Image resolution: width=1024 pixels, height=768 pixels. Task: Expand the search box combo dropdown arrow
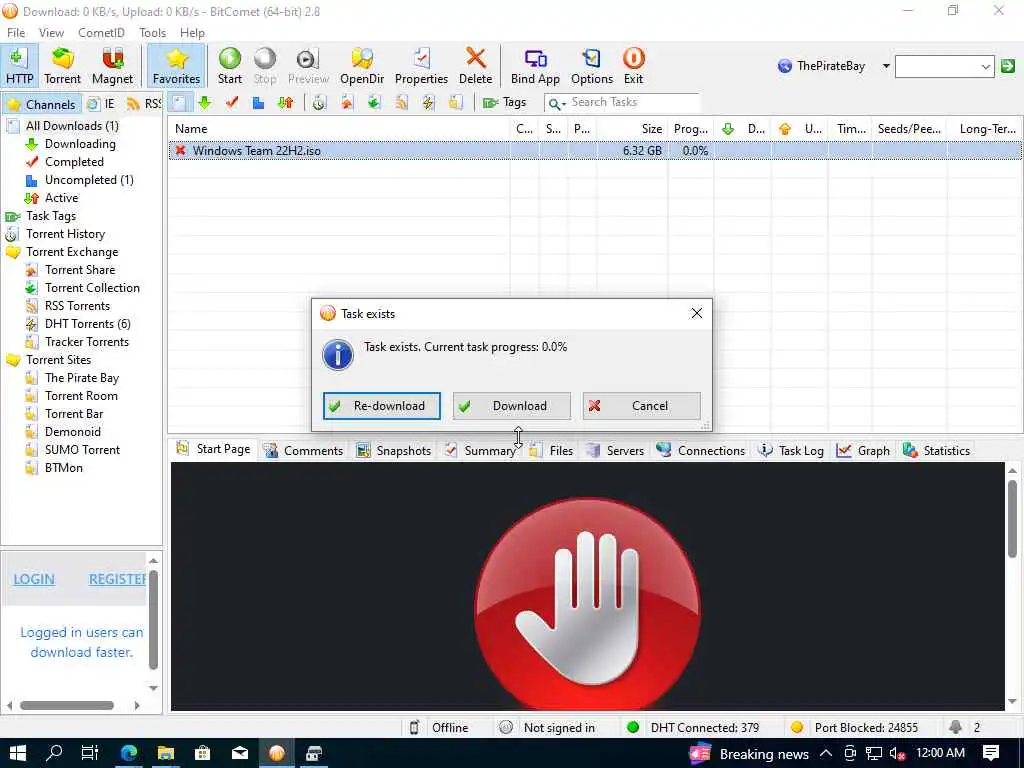[985, 66]
